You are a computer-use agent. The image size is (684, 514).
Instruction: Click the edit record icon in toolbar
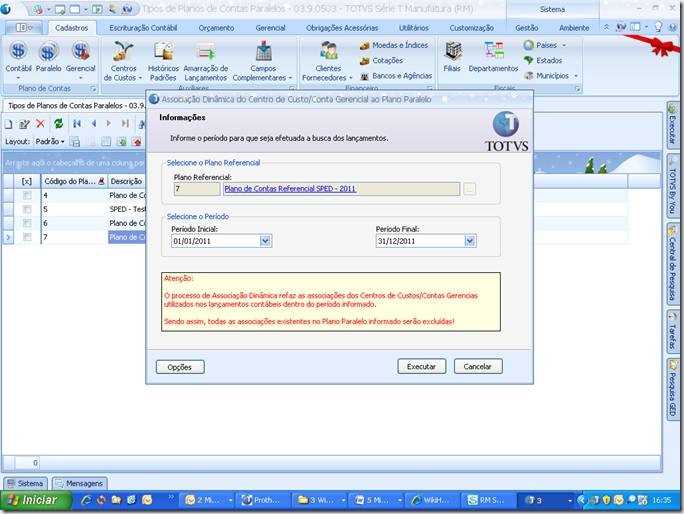[24, 124]
